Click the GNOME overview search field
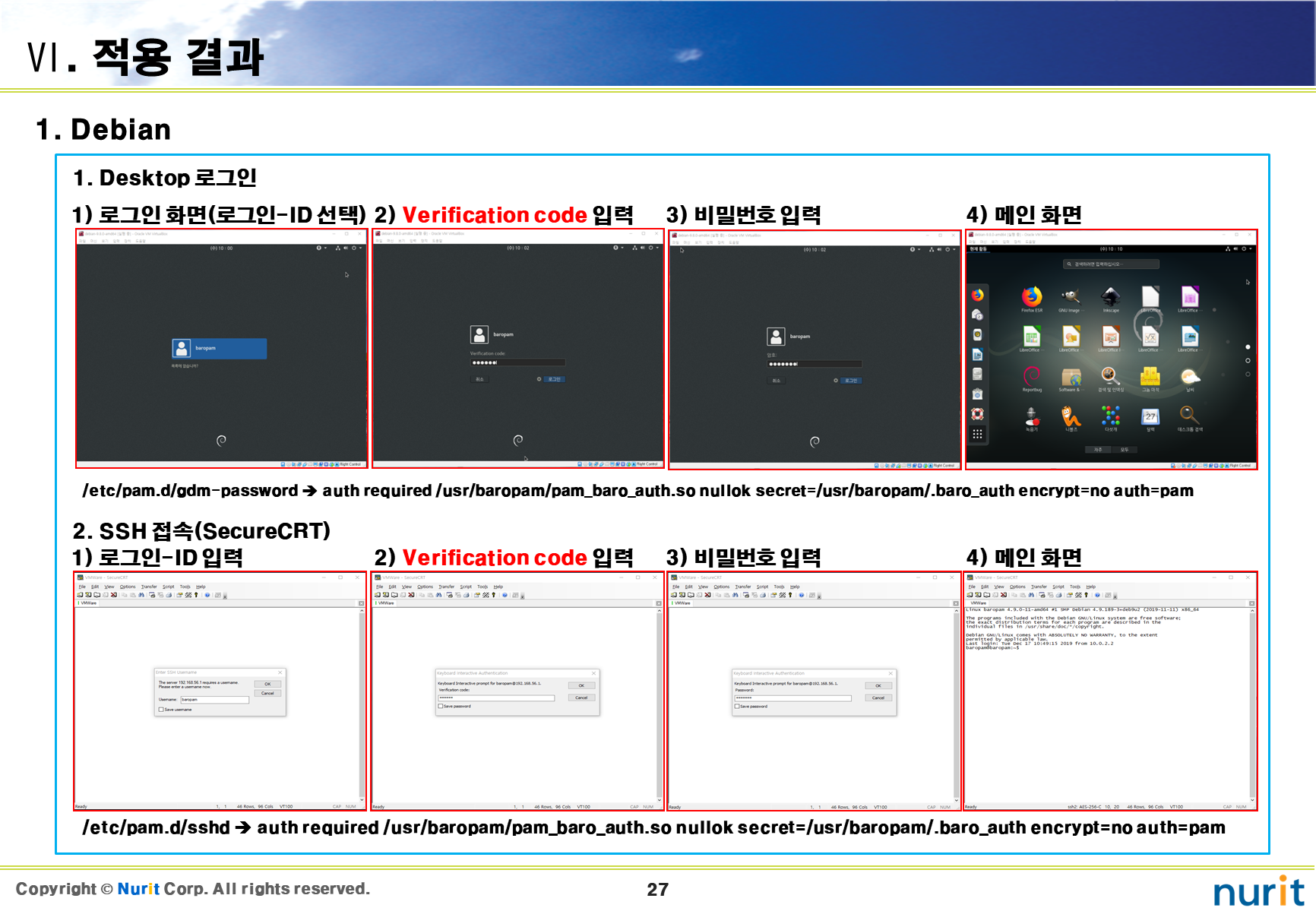This screenshot has height=911, width=1316. click(1111, 264)
